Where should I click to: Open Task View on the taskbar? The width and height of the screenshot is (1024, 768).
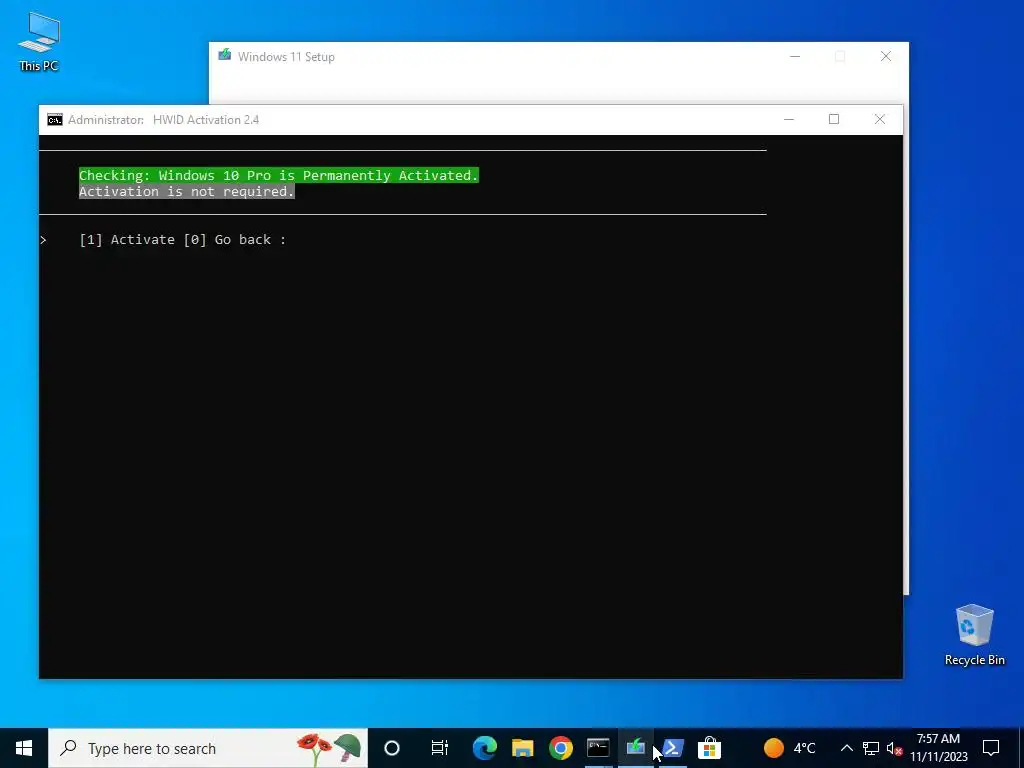(x=440, y=748)
